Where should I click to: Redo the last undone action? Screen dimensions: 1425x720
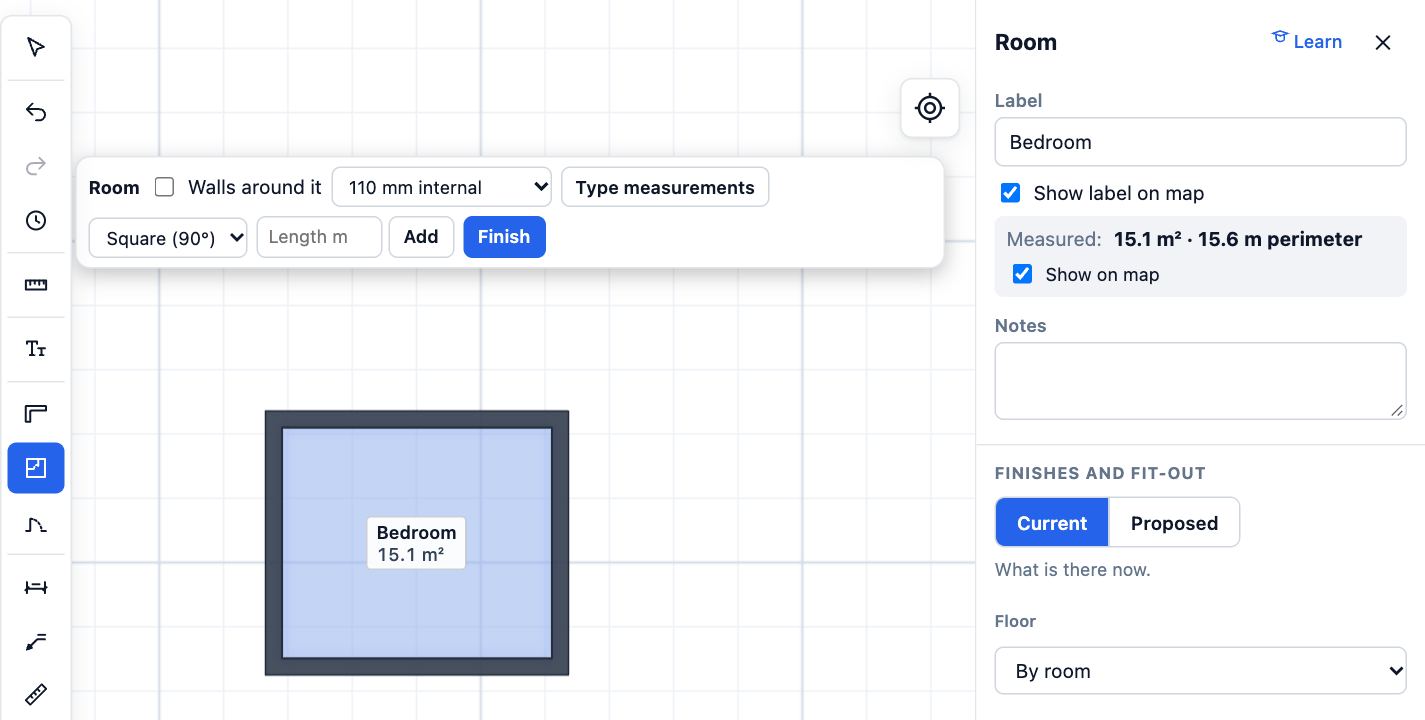click(36, 166)
